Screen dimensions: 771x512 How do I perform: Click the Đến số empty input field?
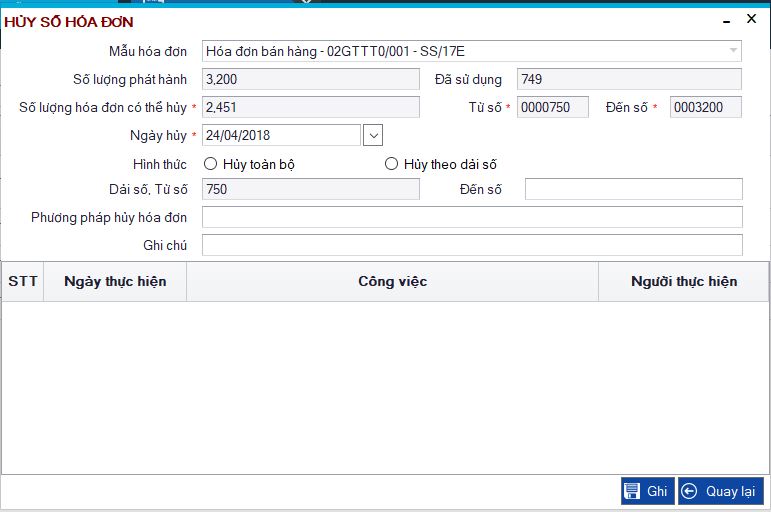(x=633, y=190)
